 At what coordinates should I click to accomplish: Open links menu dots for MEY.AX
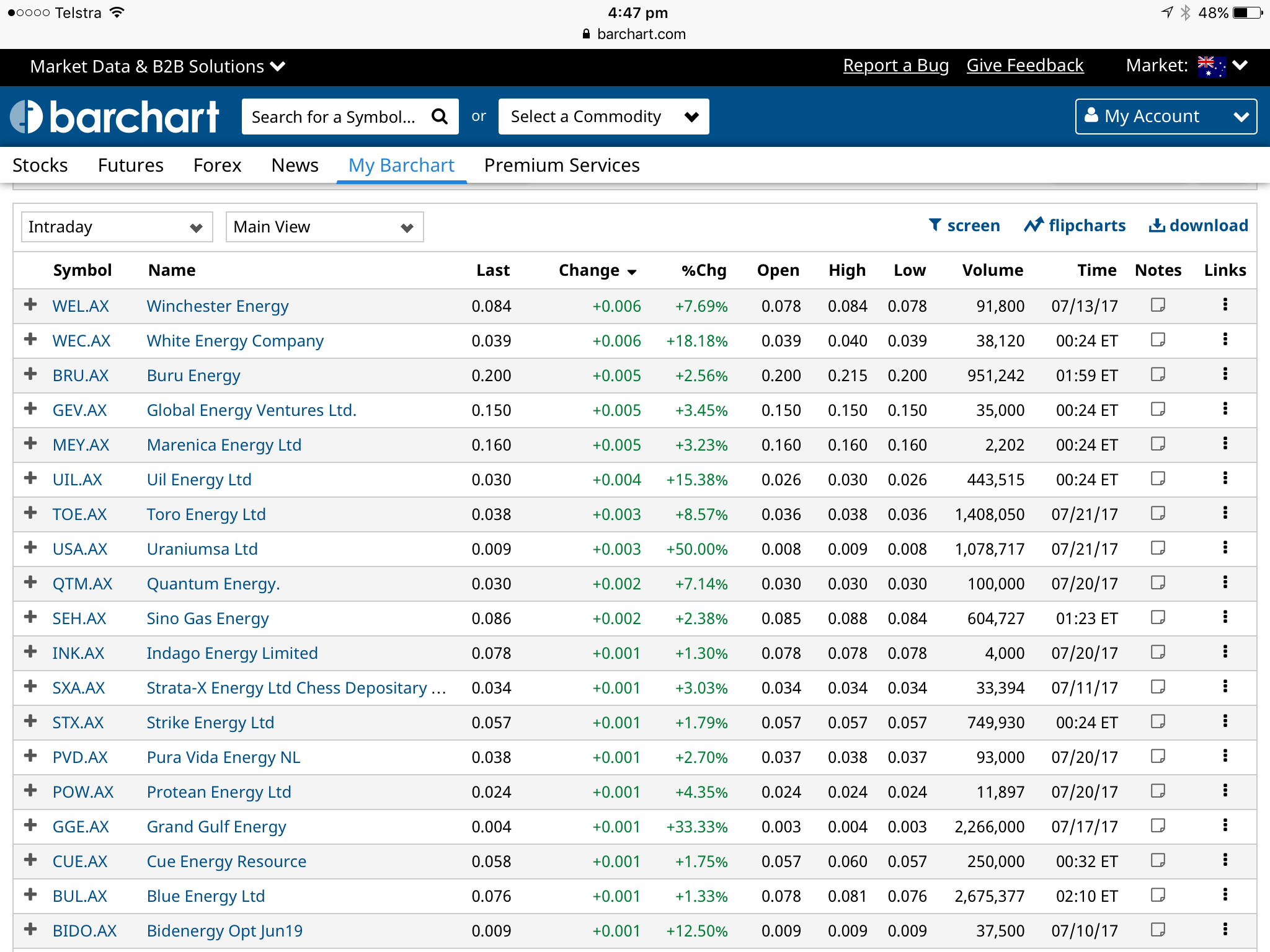1225,443
